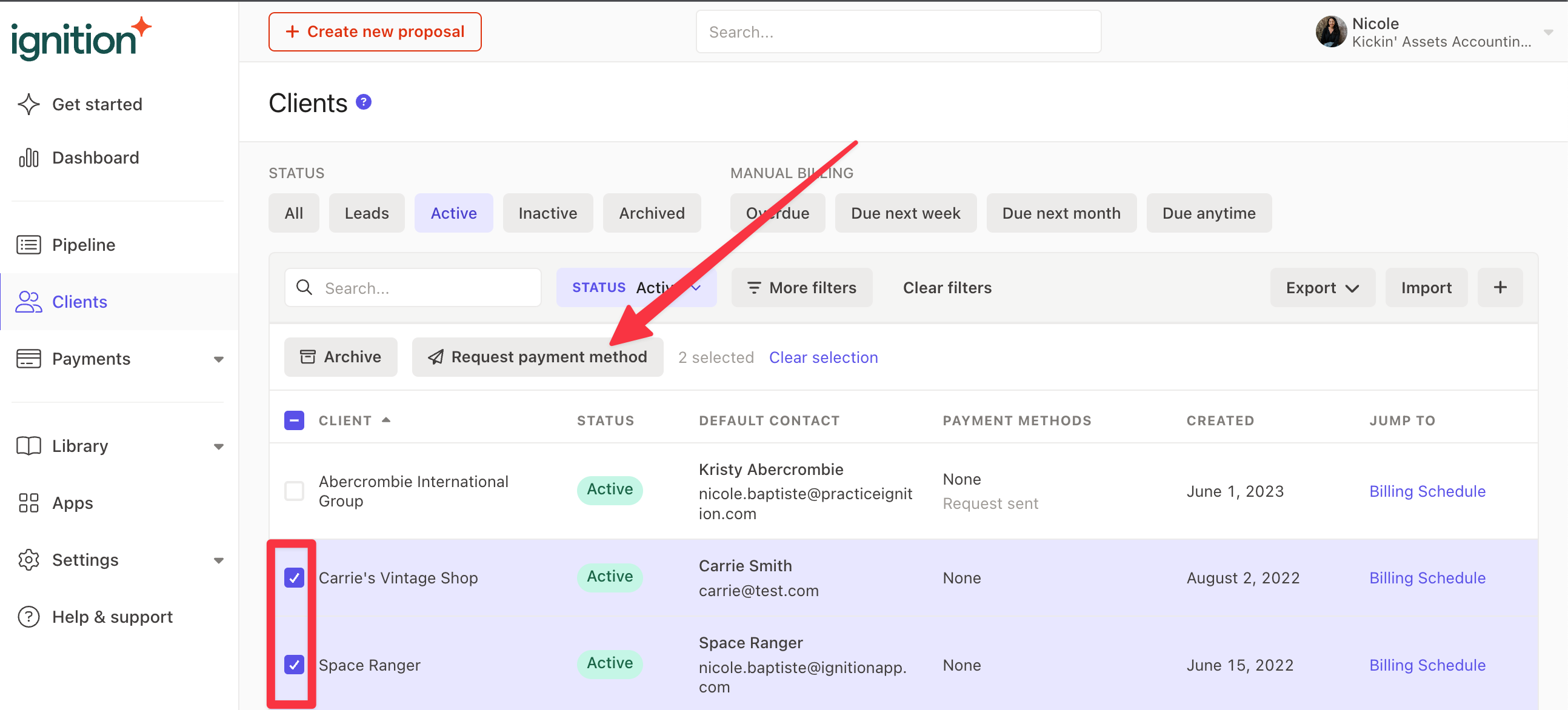Click Request payment method
This screenshot has width=1568, height=710.
pos(538,357)
